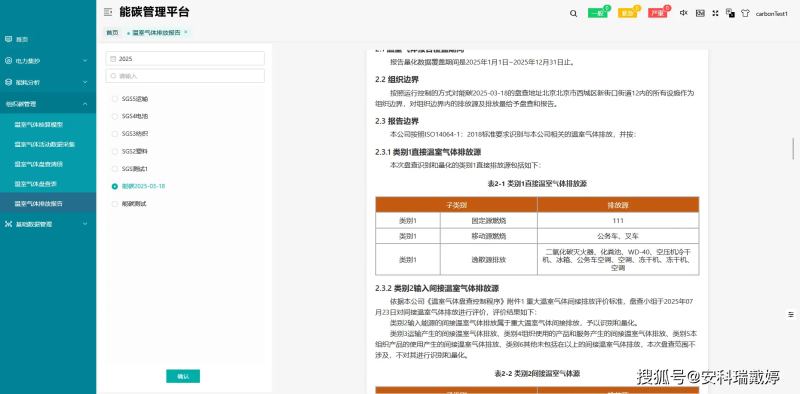Collapse the 组织碳管理 menu chevron
800x394 pixels.
pos(85,104)
